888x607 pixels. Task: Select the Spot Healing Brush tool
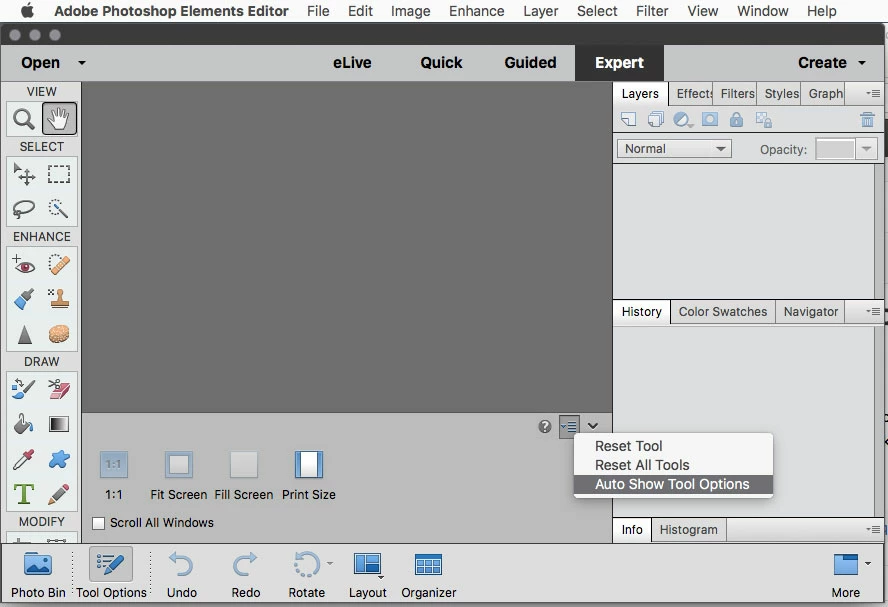coord(59,264)
